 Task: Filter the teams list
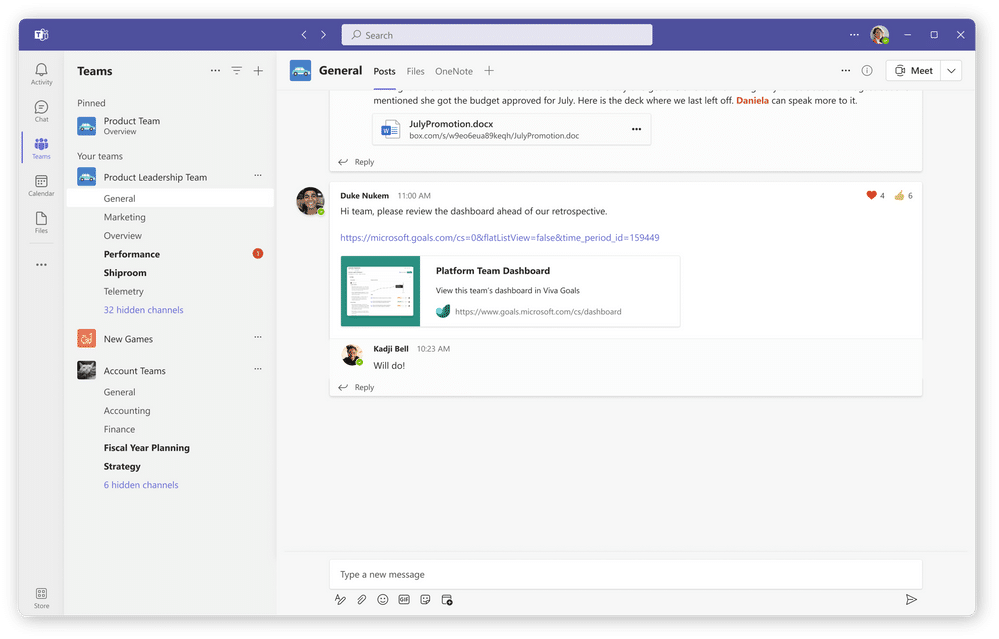point(236,70)
